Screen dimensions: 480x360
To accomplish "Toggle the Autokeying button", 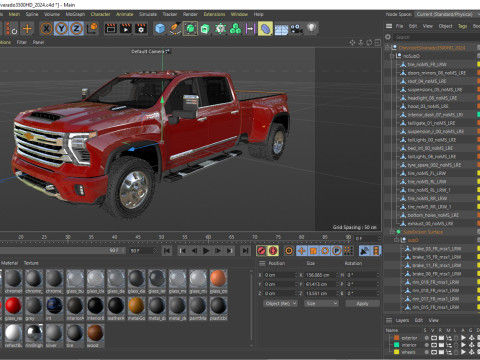I will pos(273,251).
